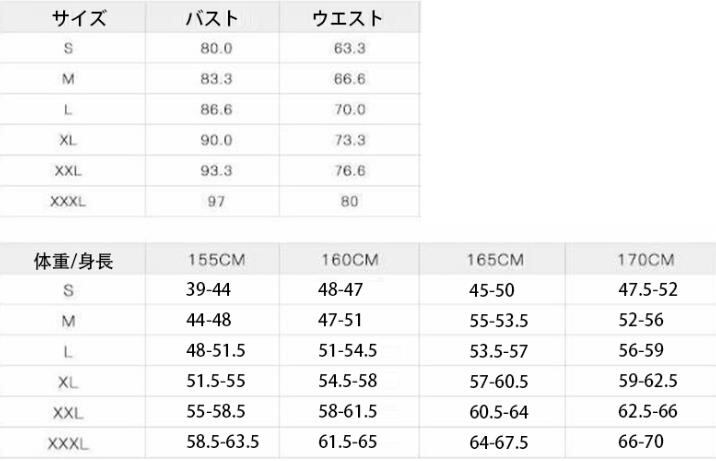The height and width of the screenshot is (461, 716).
Task: Click the bust value 80.0
Action: point(216,47)
